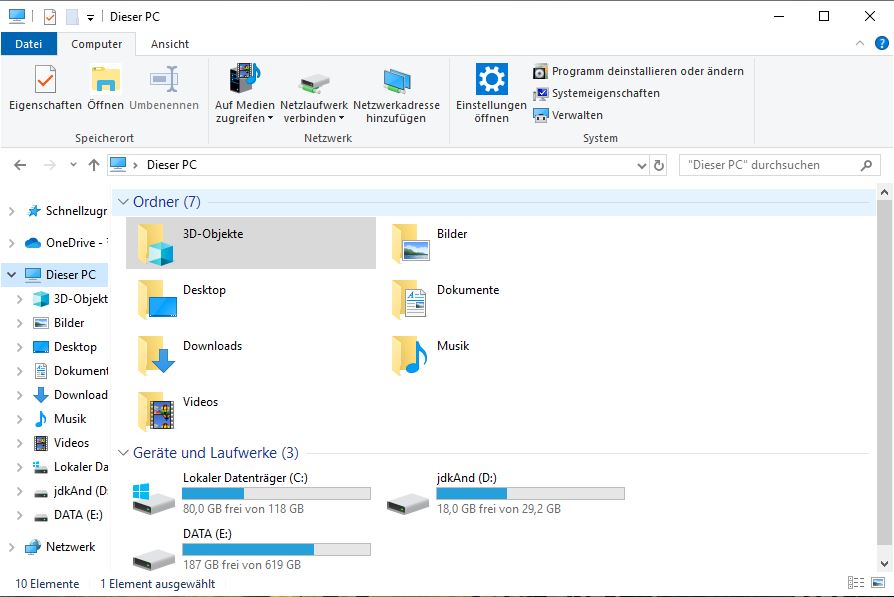Open Eigenschaften in the ribbon
894x597 pixels.
tap(45, 87)
